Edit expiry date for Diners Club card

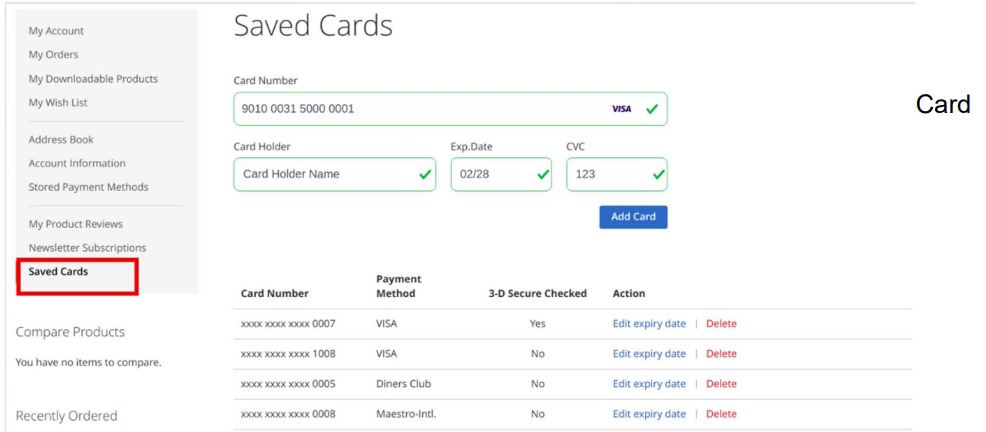[x=649, y=384]
